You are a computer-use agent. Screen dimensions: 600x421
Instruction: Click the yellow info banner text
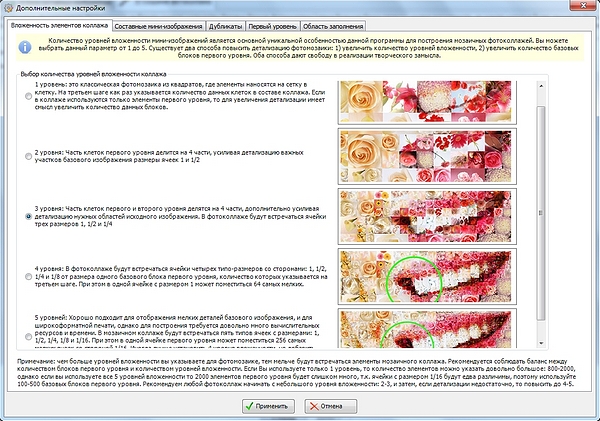click(308, 47)
